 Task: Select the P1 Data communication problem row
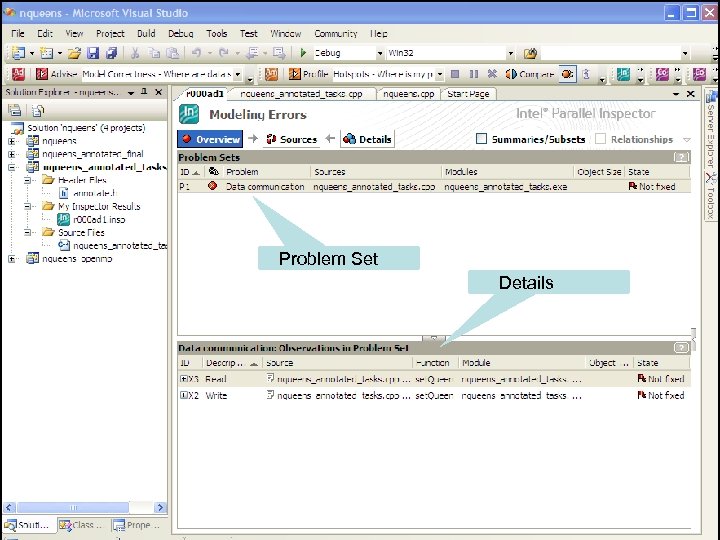point(433,186)
